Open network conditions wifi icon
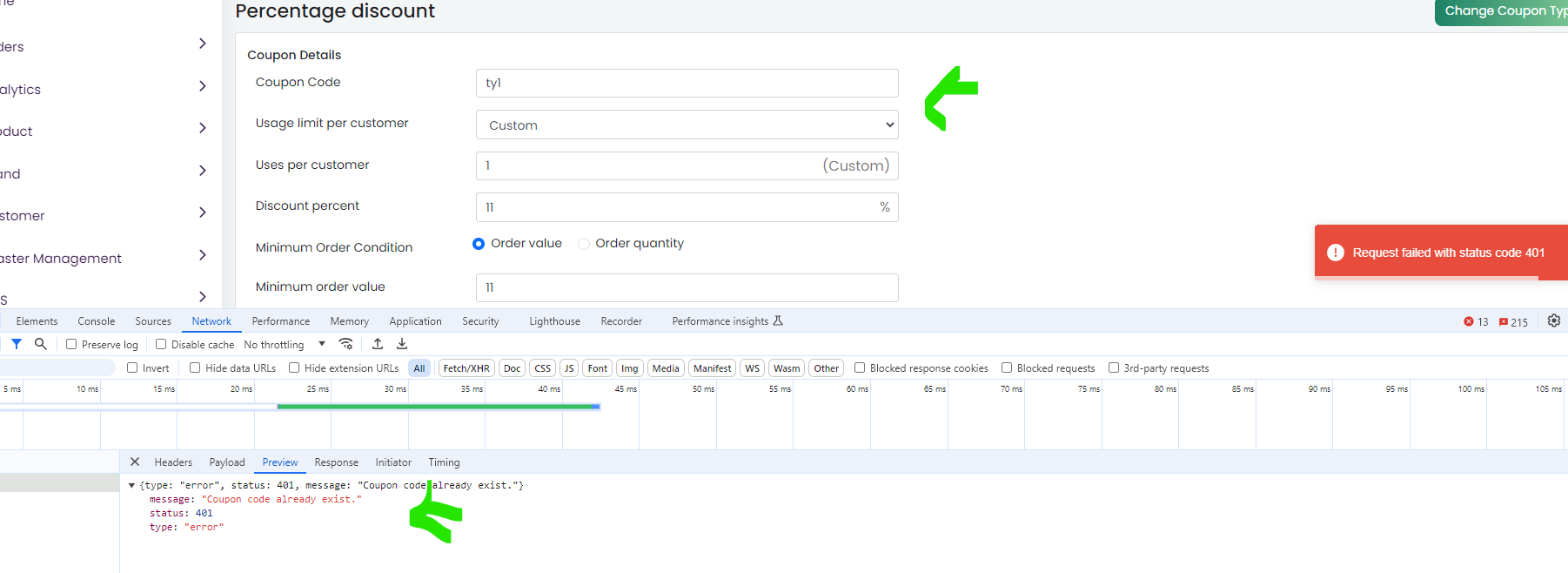Screen dimensions: 1568x573 346,344
